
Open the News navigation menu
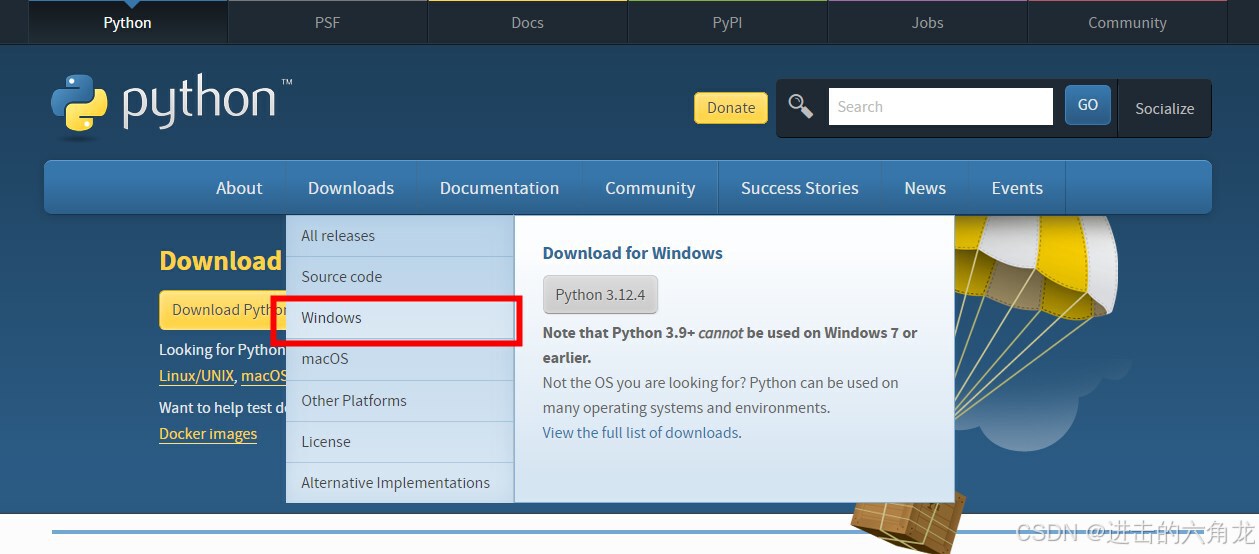(x=925, y=188)
